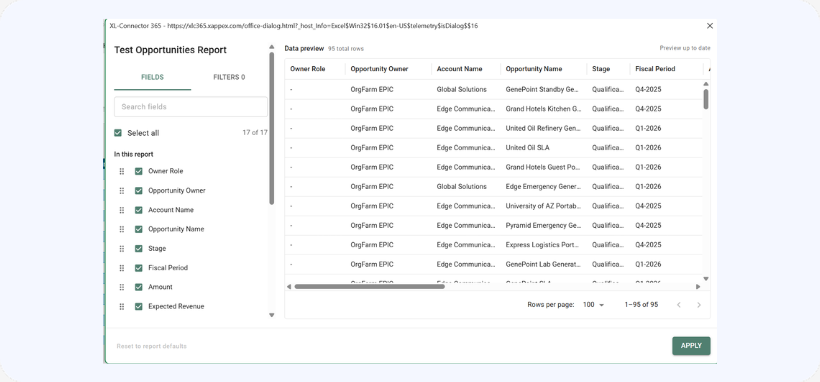Open the Rows per page dropdown
Screen dimensions: 820x382
tap(594, 305)
